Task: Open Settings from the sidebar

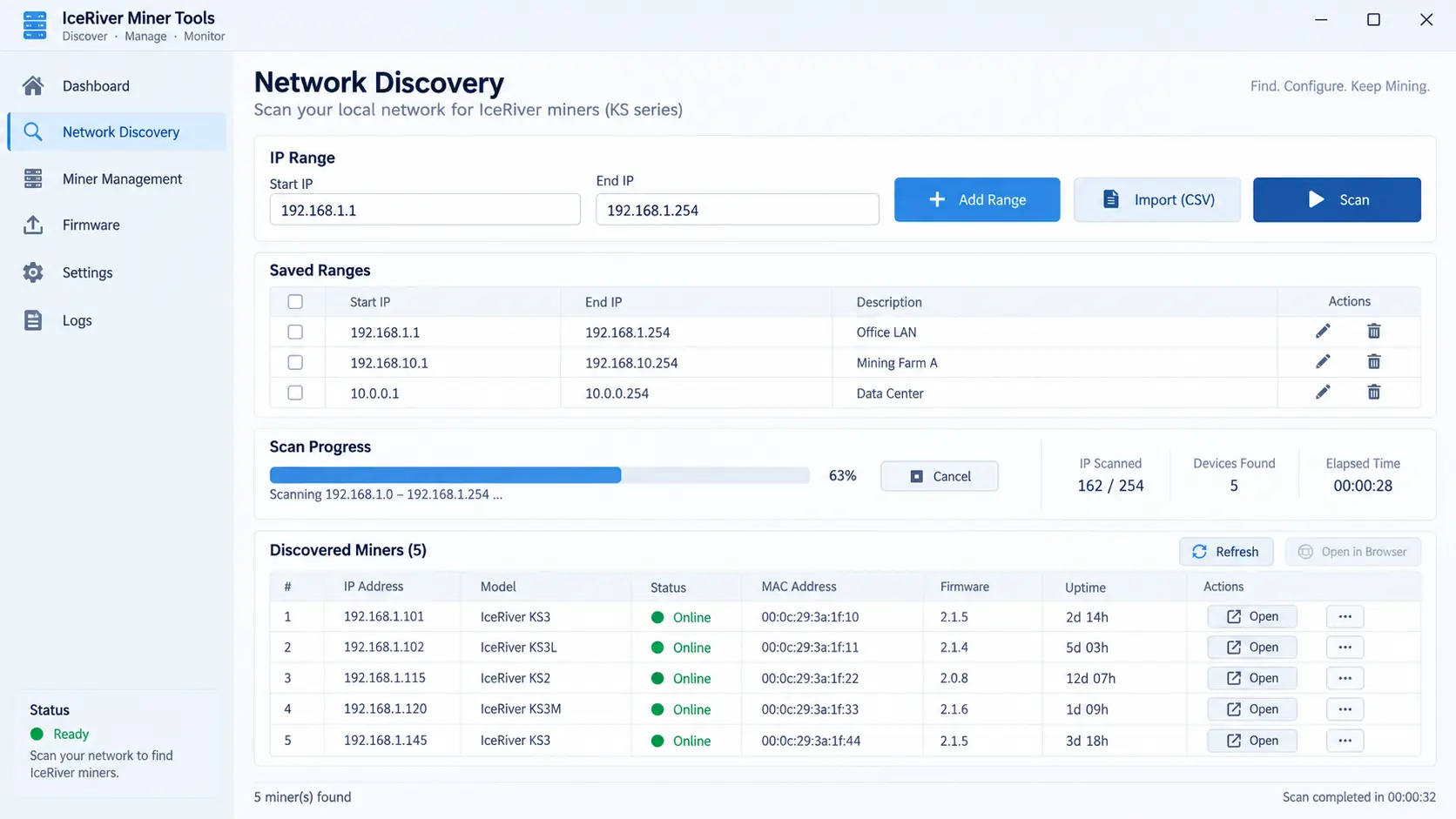Action: coord(117,272)
